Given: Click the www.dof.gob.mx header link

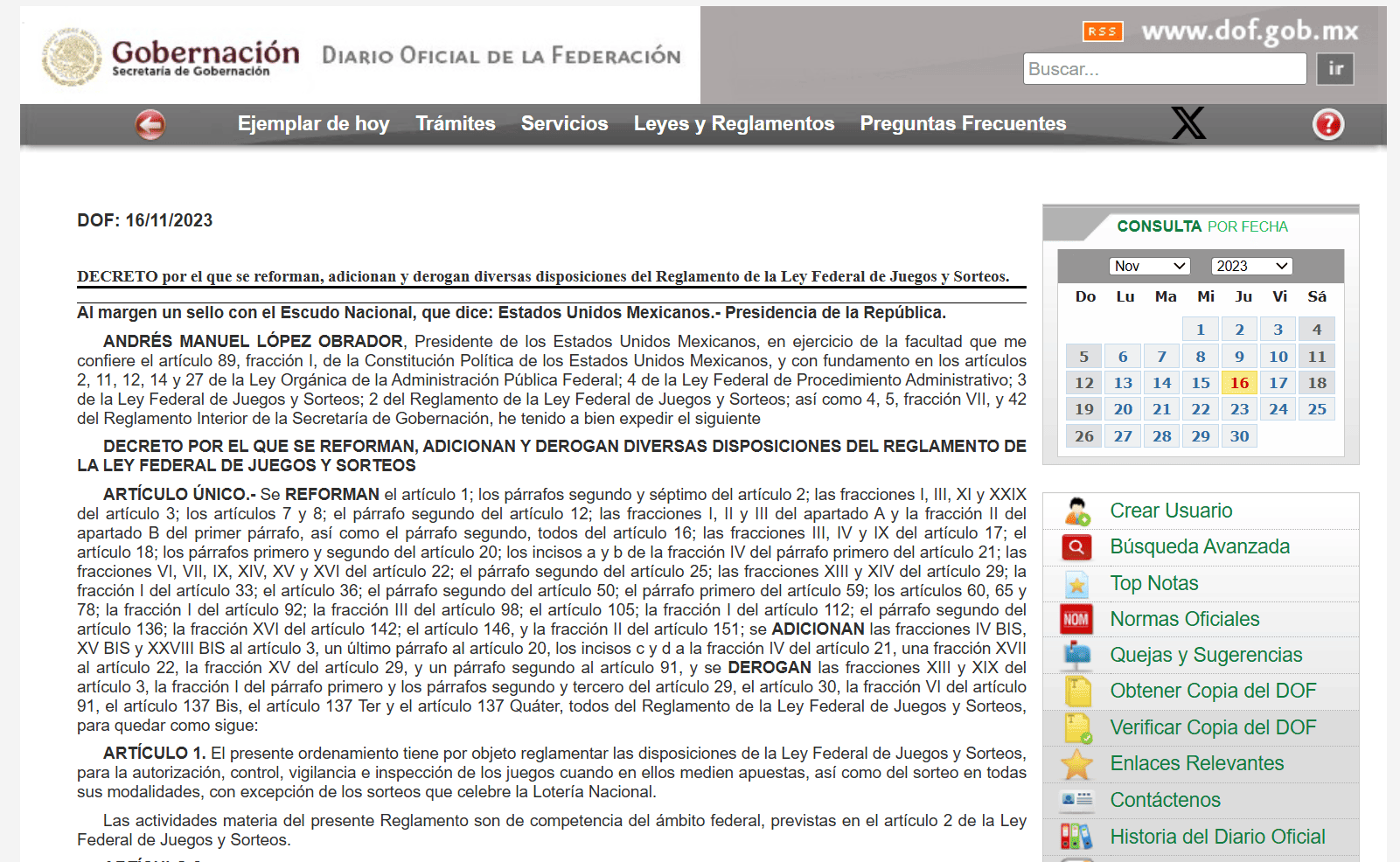Looking at the screenshot, I should [x=1250, y=31].
